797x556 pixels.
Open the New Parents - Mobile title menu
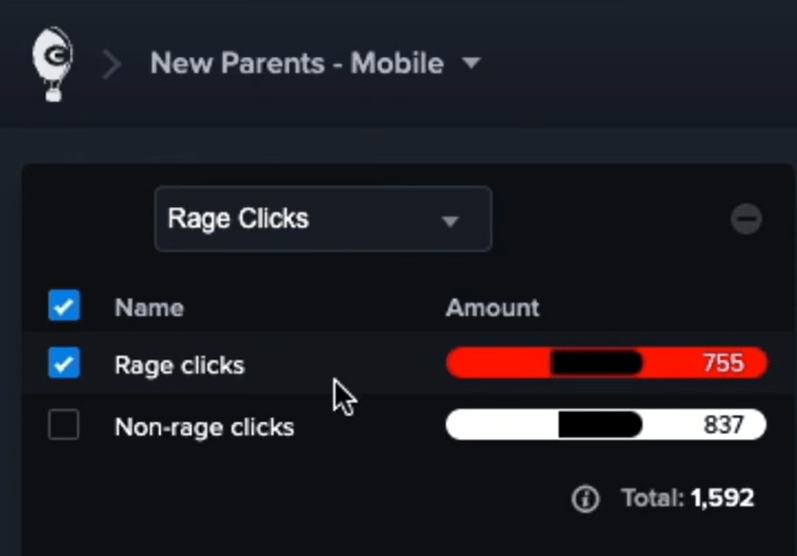pos(297,64)
